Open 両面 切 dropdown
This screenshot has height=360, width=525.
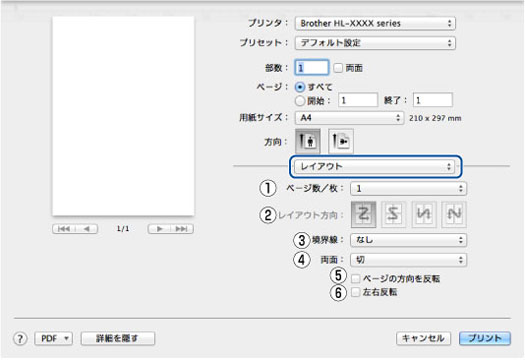tap(408, 260)
